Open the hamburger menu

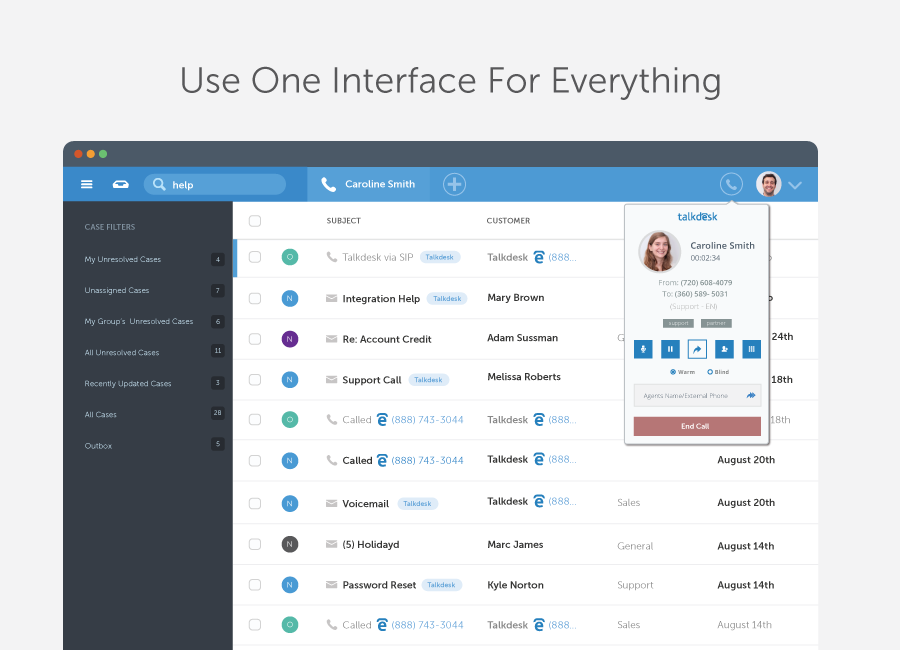[x=87, y=184]
